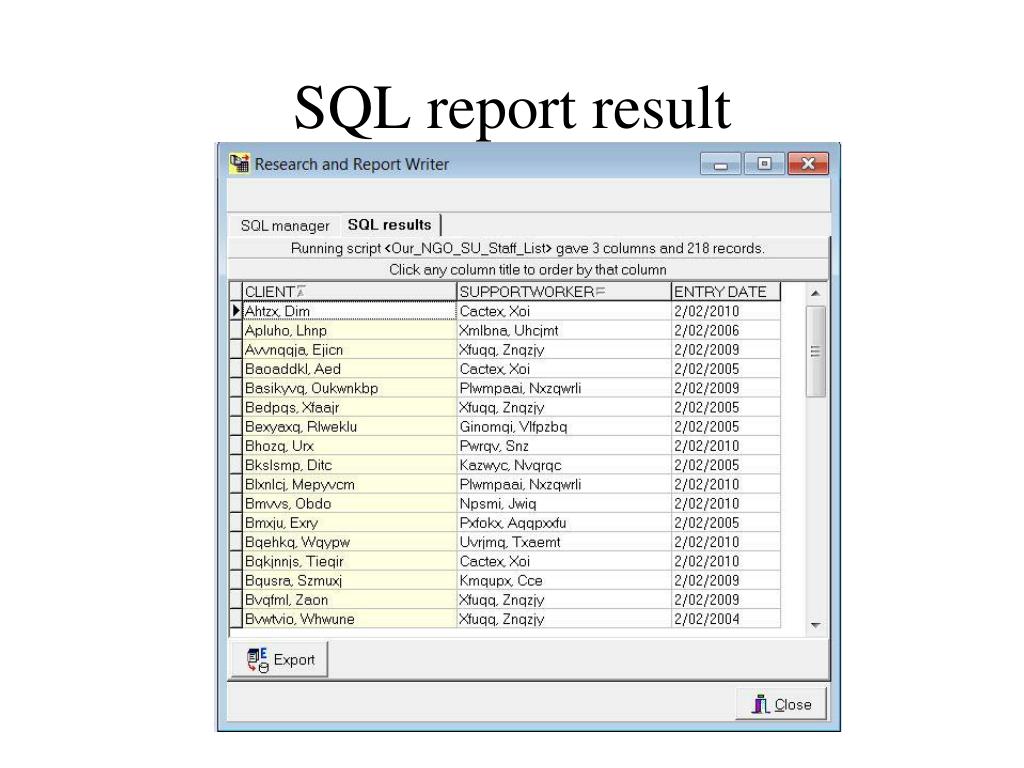Select client cell 'Bvwtvio, Whwune'

[x=349, y=619]
